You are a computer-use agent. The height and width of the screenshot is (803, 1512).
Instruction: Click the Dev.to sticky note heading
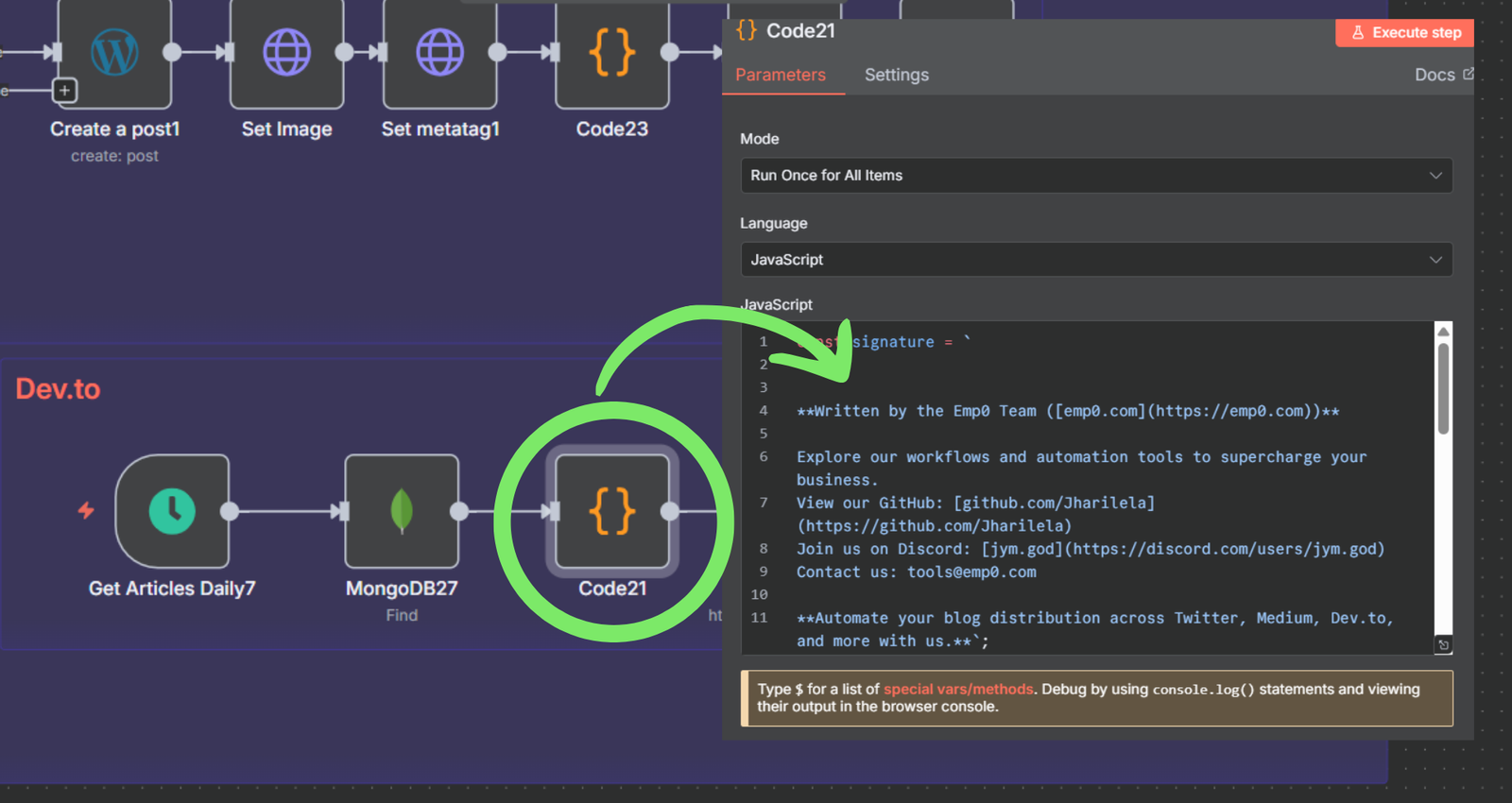[x=58, y=389]
